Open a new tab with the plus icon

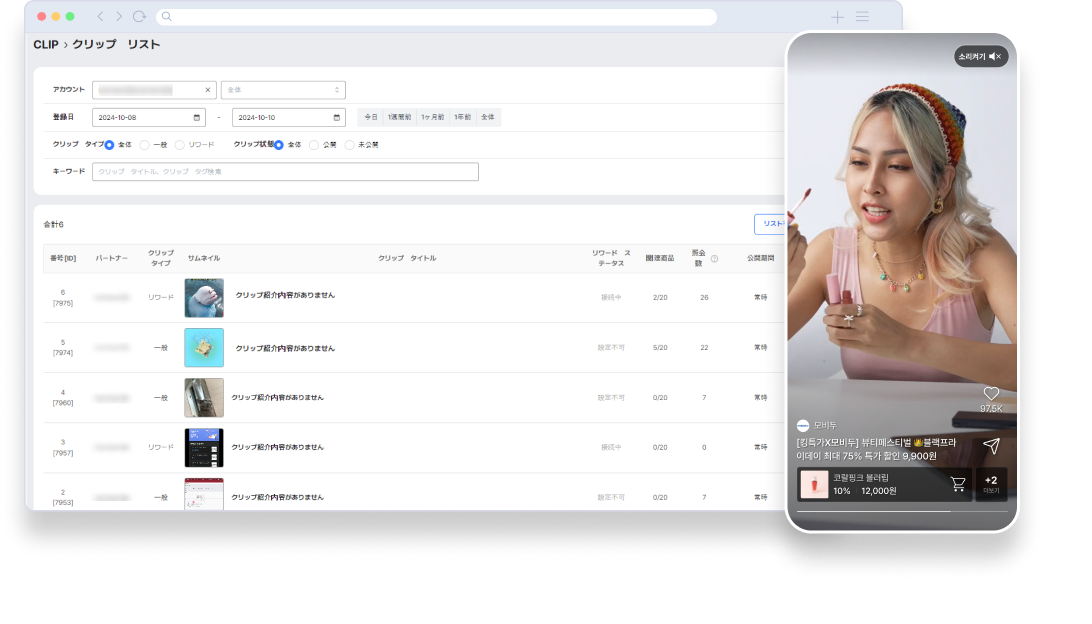point(837,17)
